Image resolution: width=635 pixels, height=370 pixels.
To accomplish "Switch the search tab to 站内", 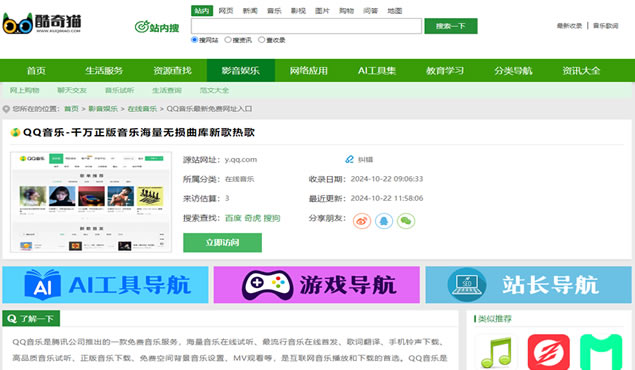I will pos(202,11).
